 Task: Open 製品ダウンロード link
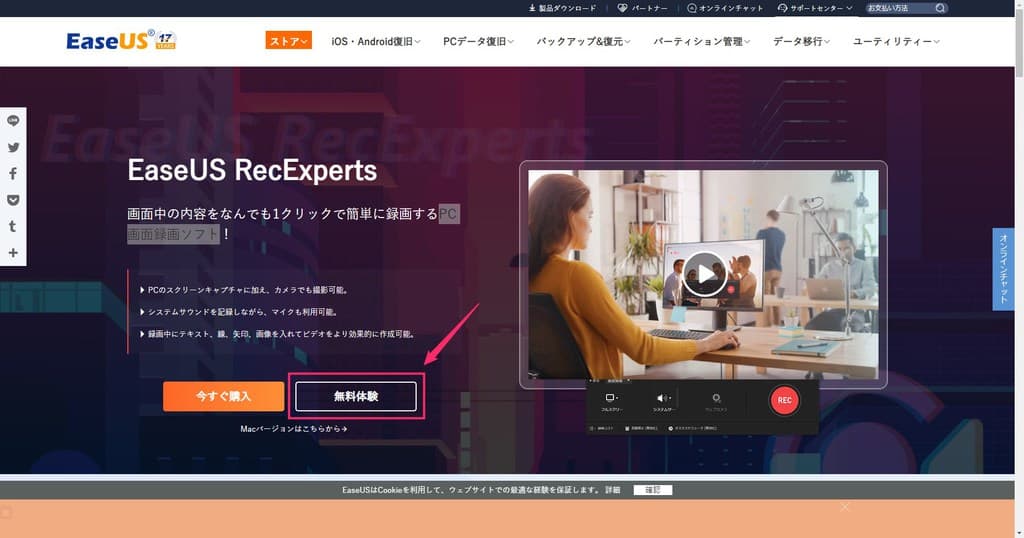(x=562, y=8)
